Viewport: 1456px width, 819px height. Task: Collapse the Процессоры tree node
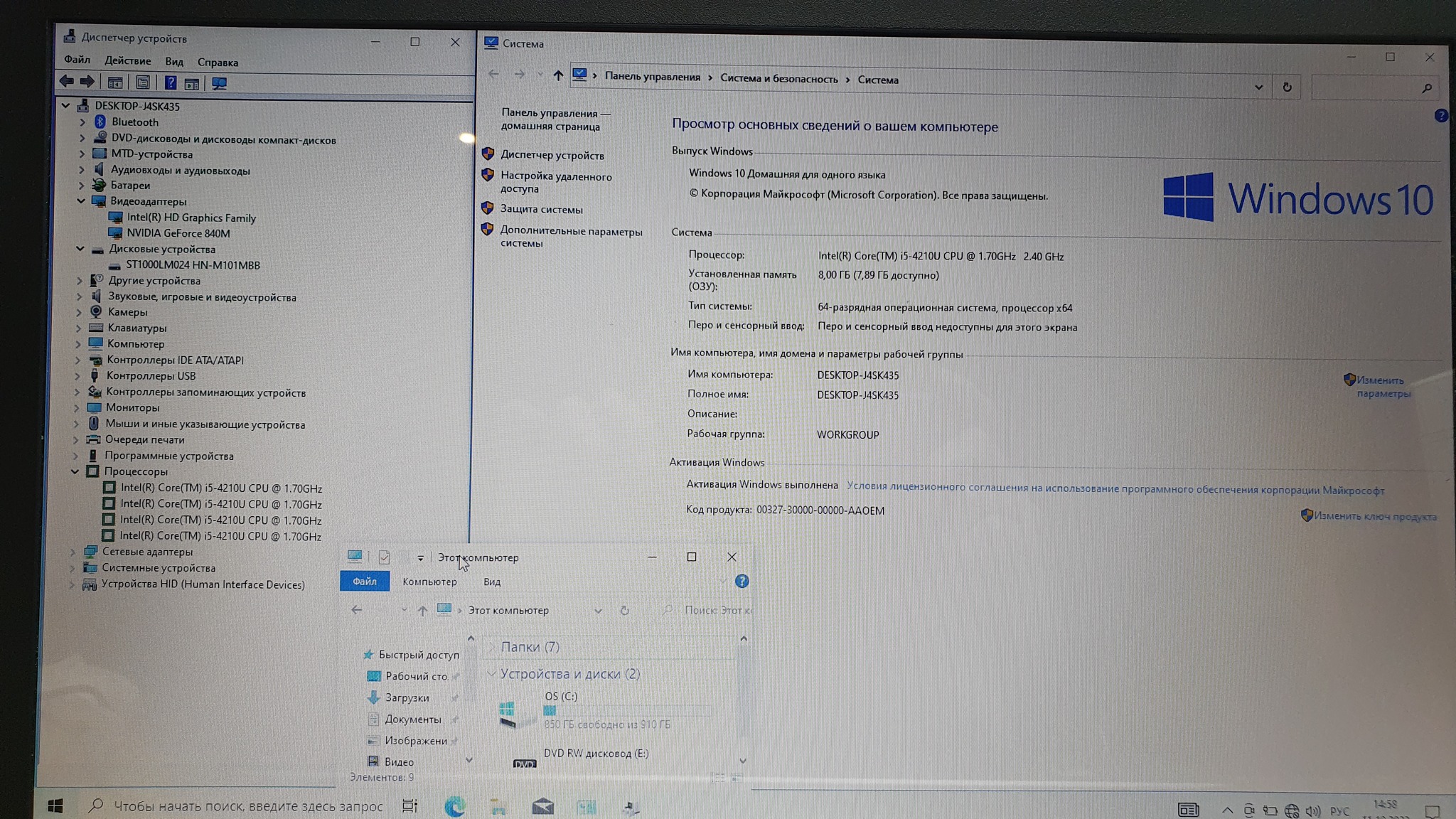click(x=75, y=471)
